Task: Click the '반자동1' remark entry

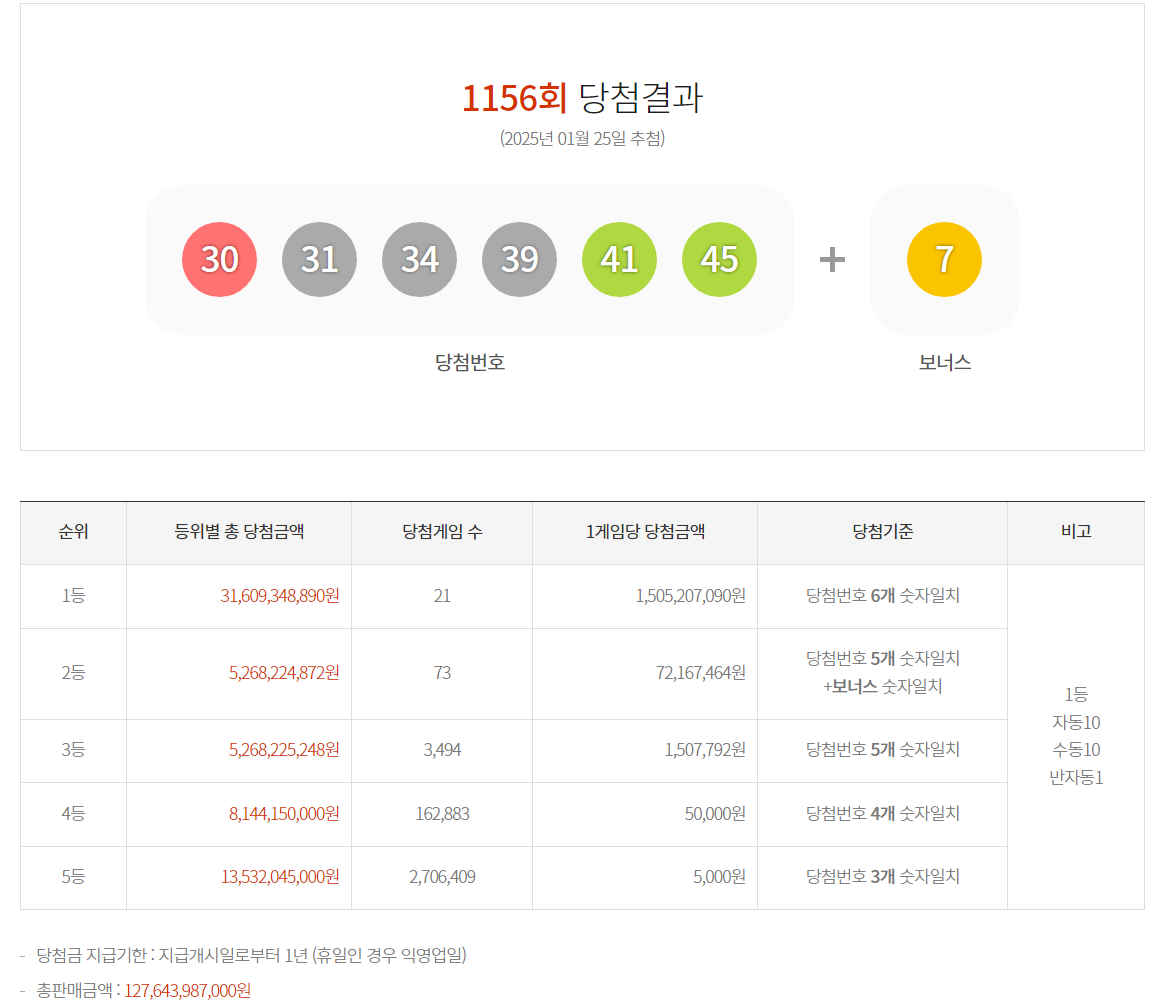Action: [1076, 778]
